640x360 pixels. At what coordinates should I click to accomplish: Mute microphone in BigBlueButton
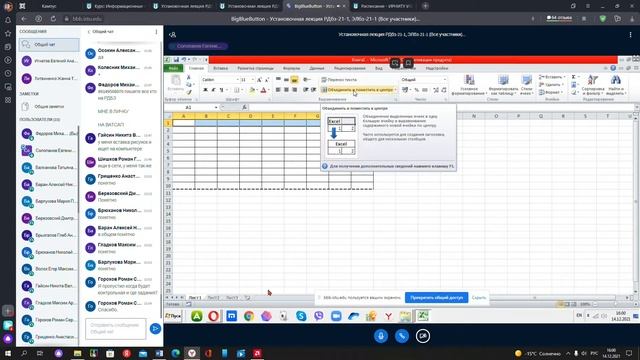381,336
